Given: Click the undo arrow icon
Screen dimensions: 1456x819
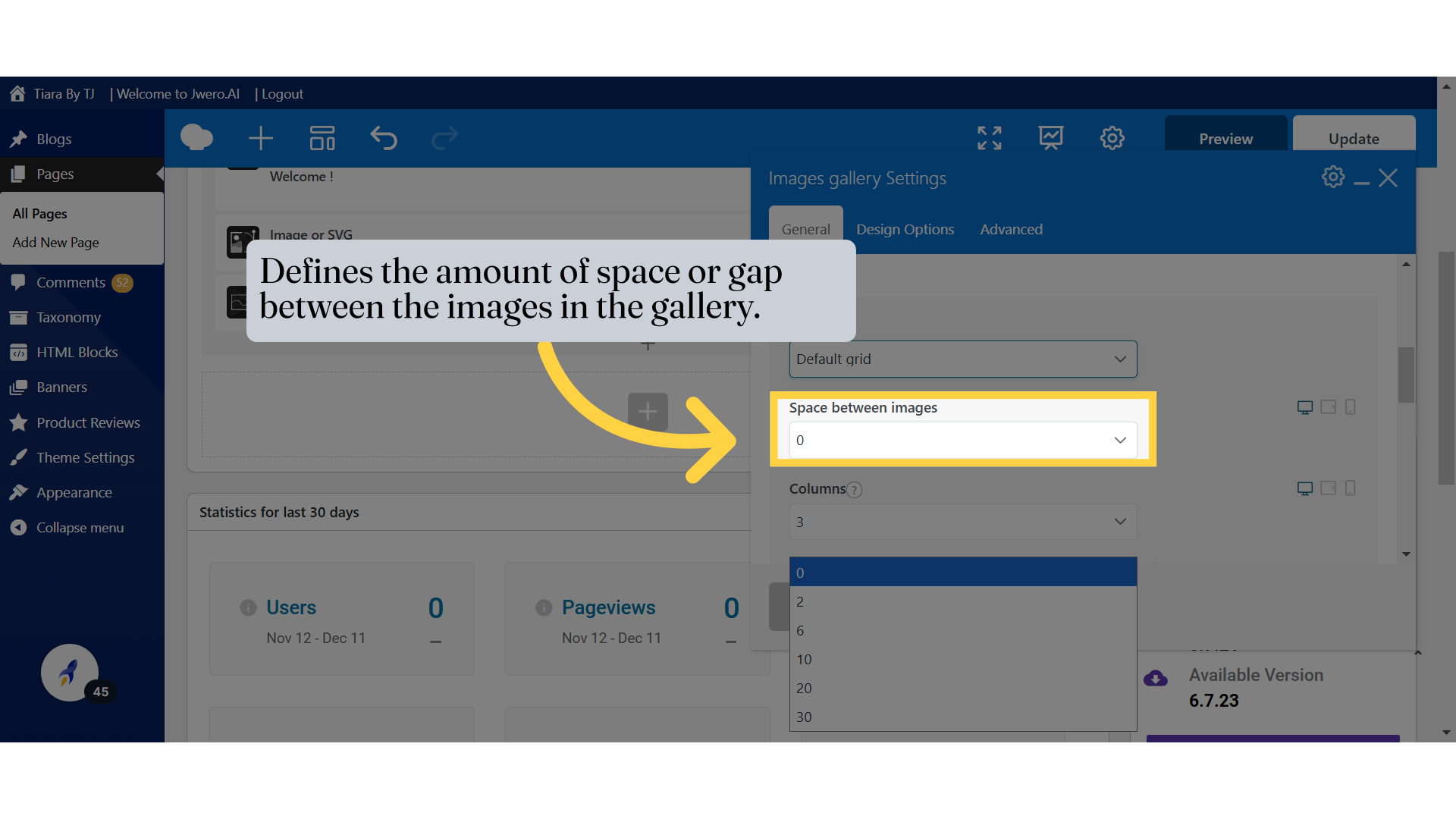Looking at the screenshot, I should click(x=384, y=138).
